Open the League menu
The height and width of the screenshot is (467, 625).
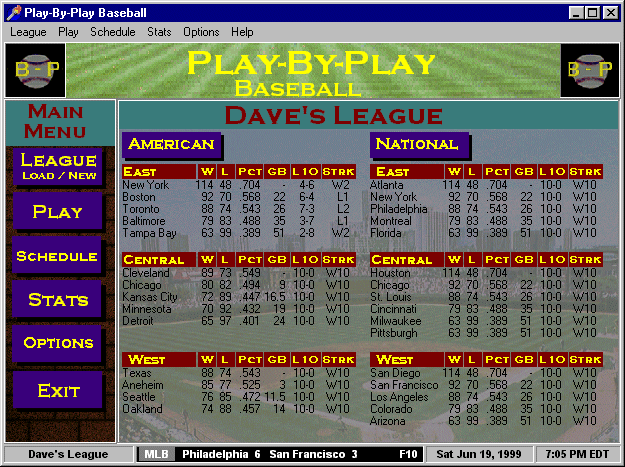click(28, 32)
